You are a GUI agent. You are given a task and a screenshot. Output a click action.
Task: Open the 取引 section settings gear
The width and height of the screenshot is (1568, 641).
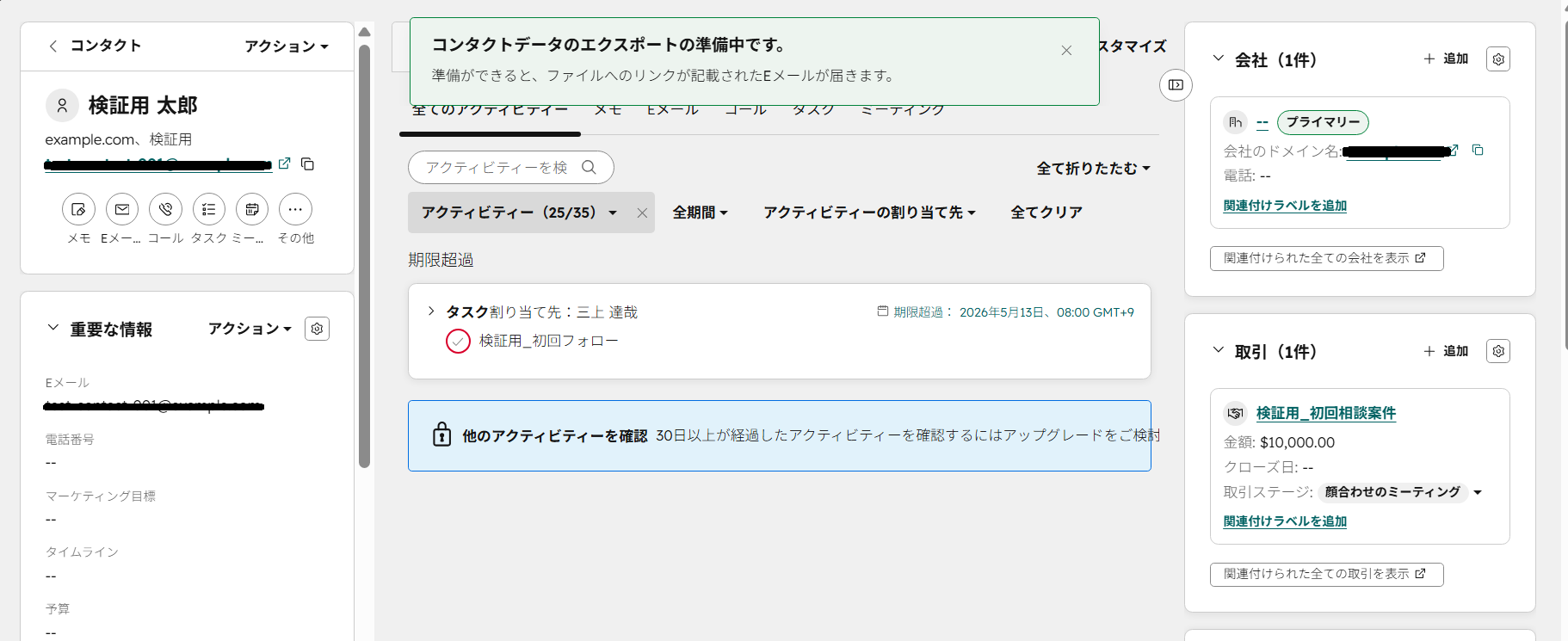[x=1498, y=351]
